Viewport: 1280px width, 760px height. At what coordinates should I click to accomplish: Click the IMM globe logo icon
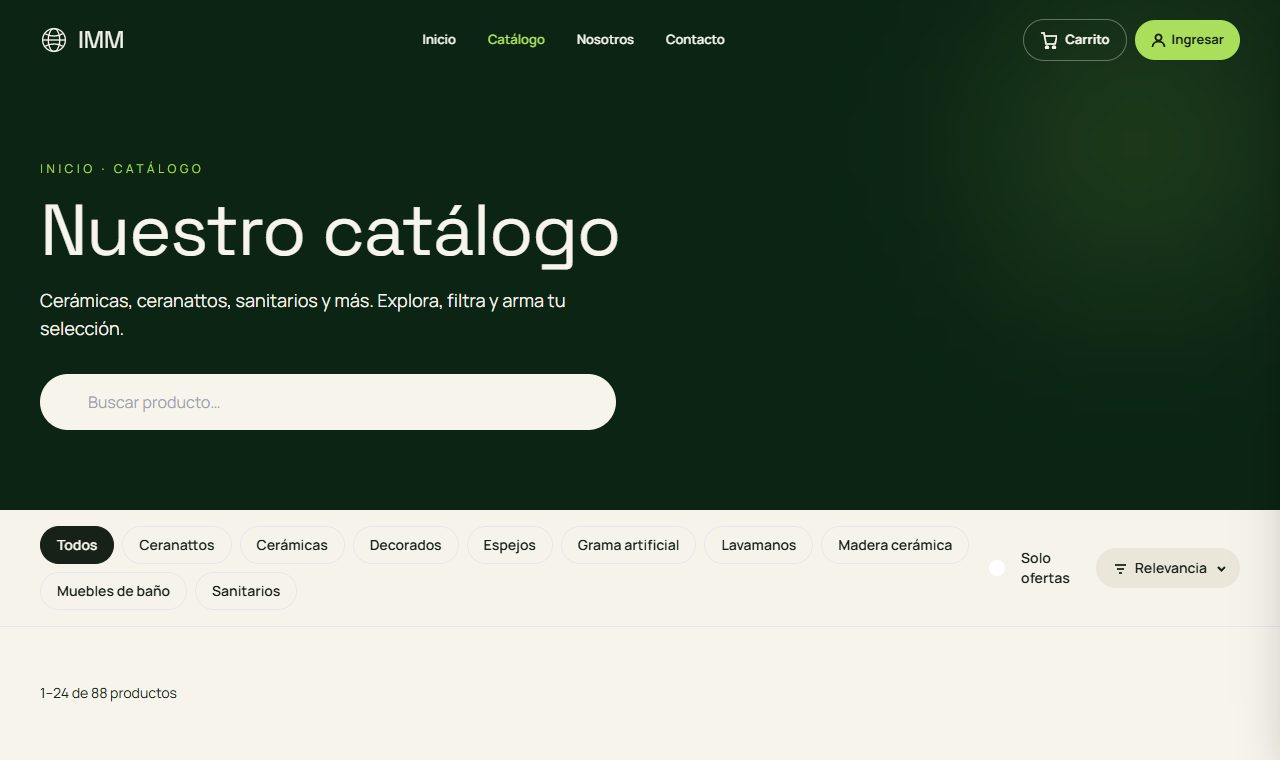[x=54, y=40]
